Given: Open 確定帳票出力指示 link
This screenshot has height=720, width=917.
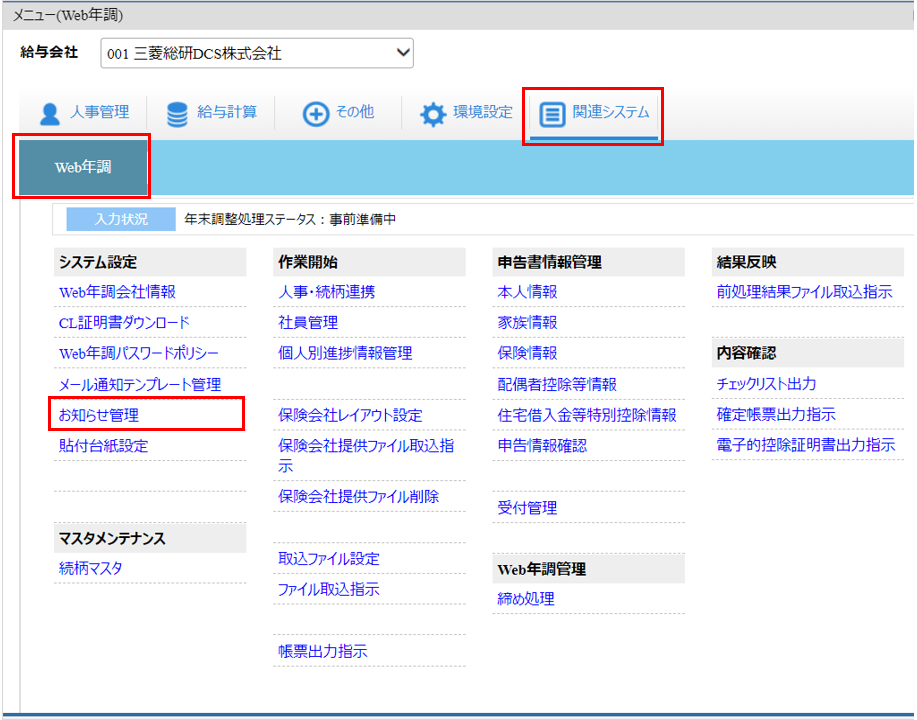Looking at the screenshot, I should click(776, 415).
